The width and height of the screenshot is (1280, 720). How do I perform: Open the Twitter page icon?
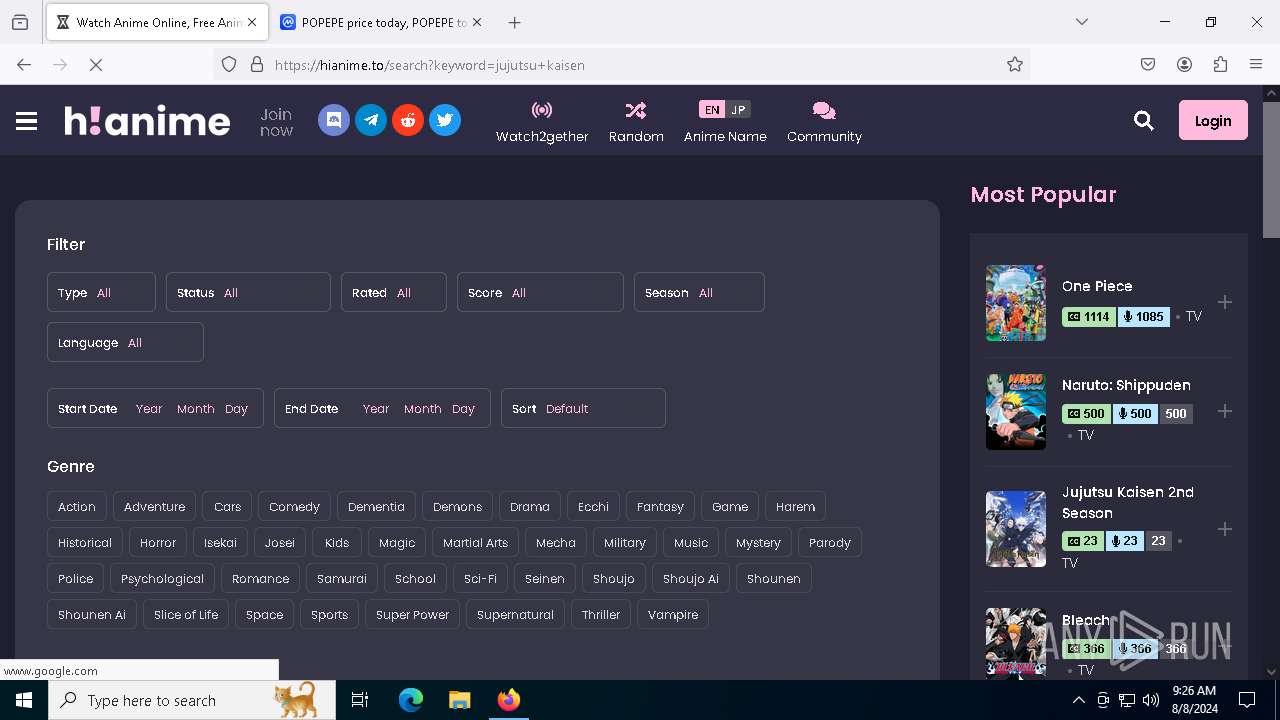point(445,120)
